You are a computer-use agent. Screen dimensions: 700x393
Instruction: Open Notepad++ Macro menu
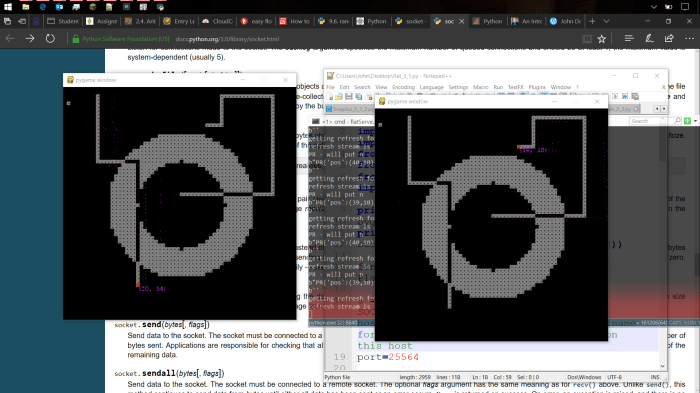(480, 87)
